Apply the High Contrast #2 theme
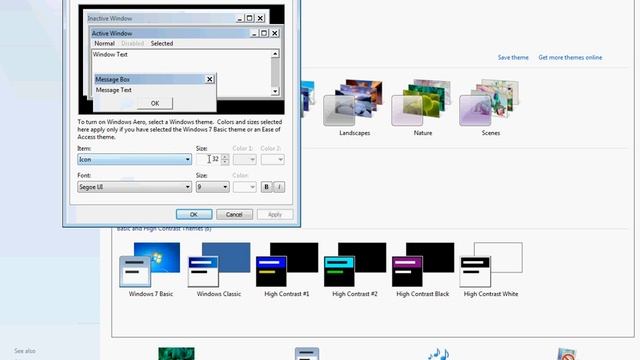The image size is (640, 360). pos(355,269)
